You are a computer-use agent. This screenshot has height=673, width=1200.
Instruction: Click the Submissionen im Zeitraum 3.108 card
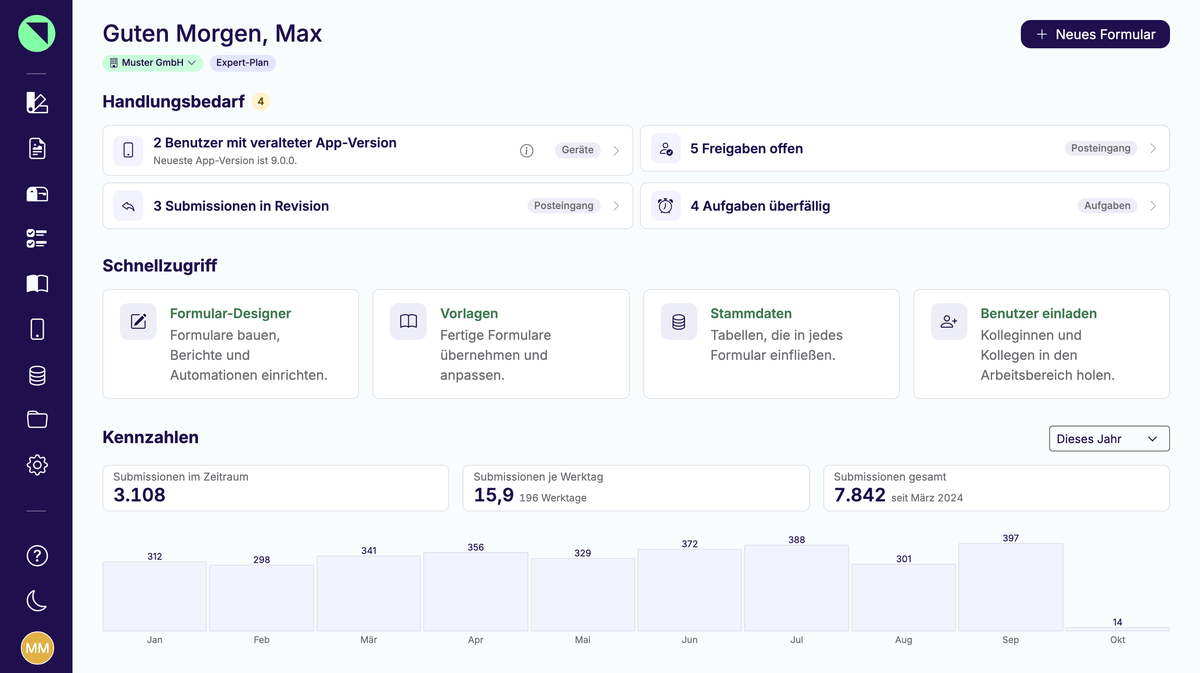276,488
